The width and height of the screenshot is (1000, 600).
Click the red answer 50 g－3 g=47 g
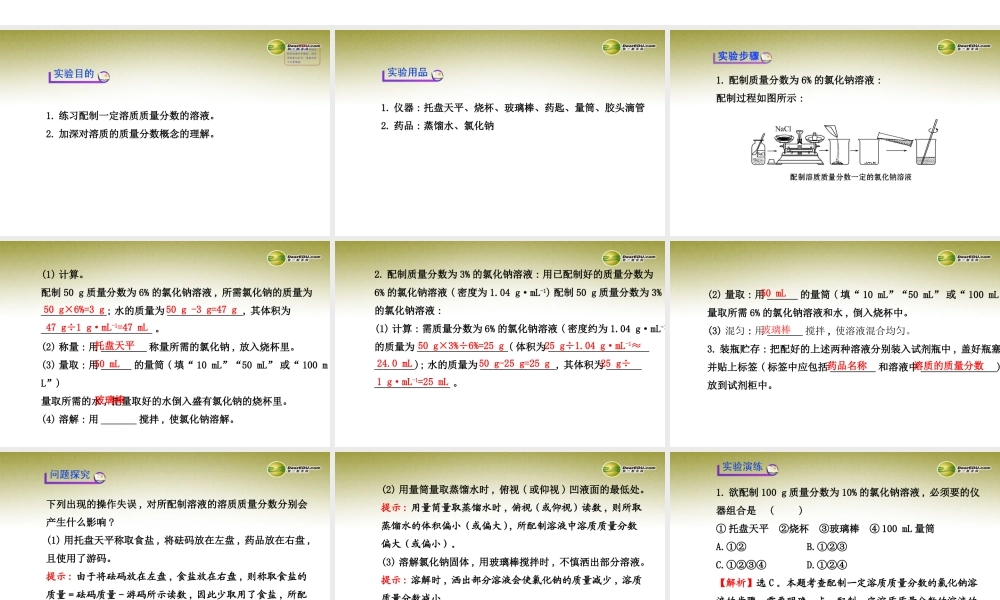tap(203, 310)
